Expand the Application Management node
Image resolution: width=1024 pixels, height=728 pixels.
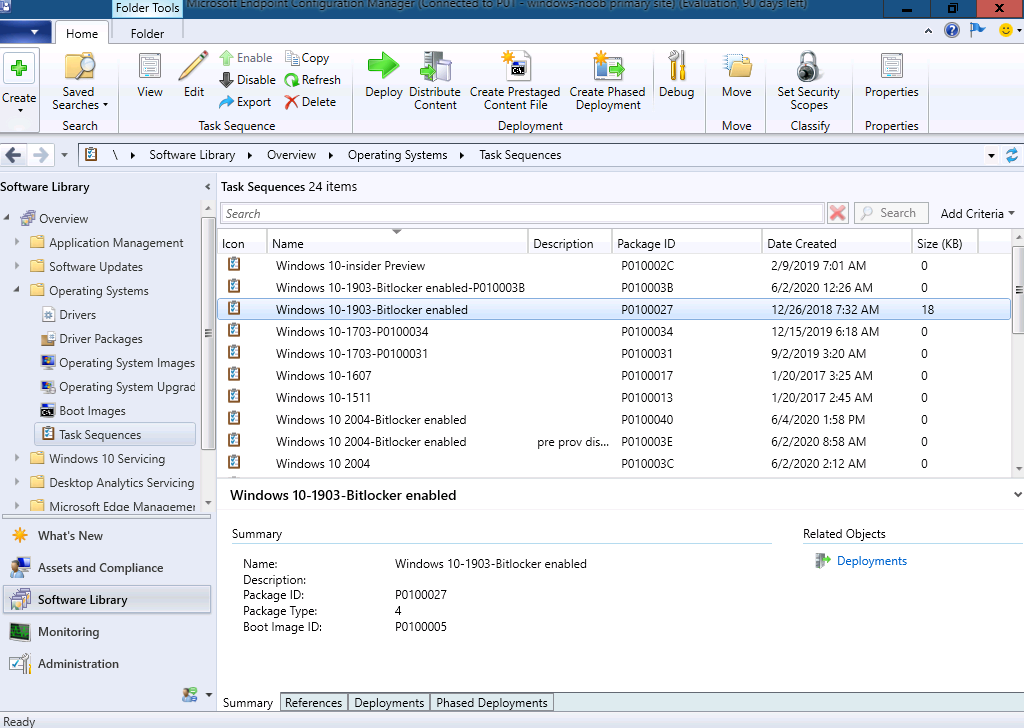(x=17, y=242)
